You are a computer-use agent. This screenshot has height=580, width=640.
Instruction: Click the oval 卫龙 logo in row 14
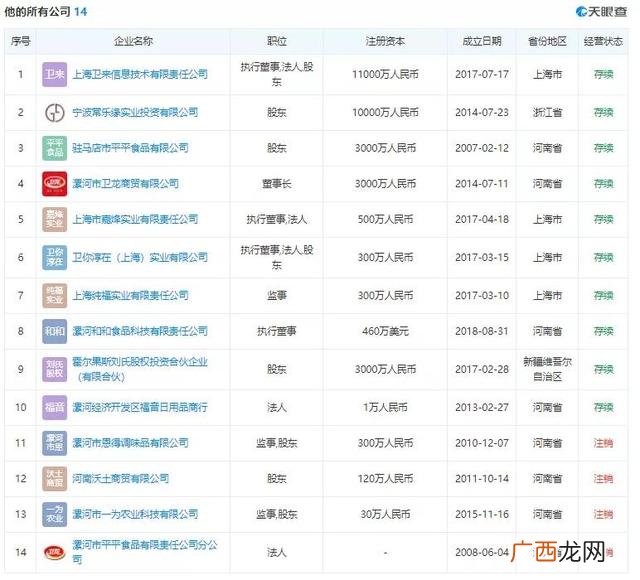(x=55, y=553)
